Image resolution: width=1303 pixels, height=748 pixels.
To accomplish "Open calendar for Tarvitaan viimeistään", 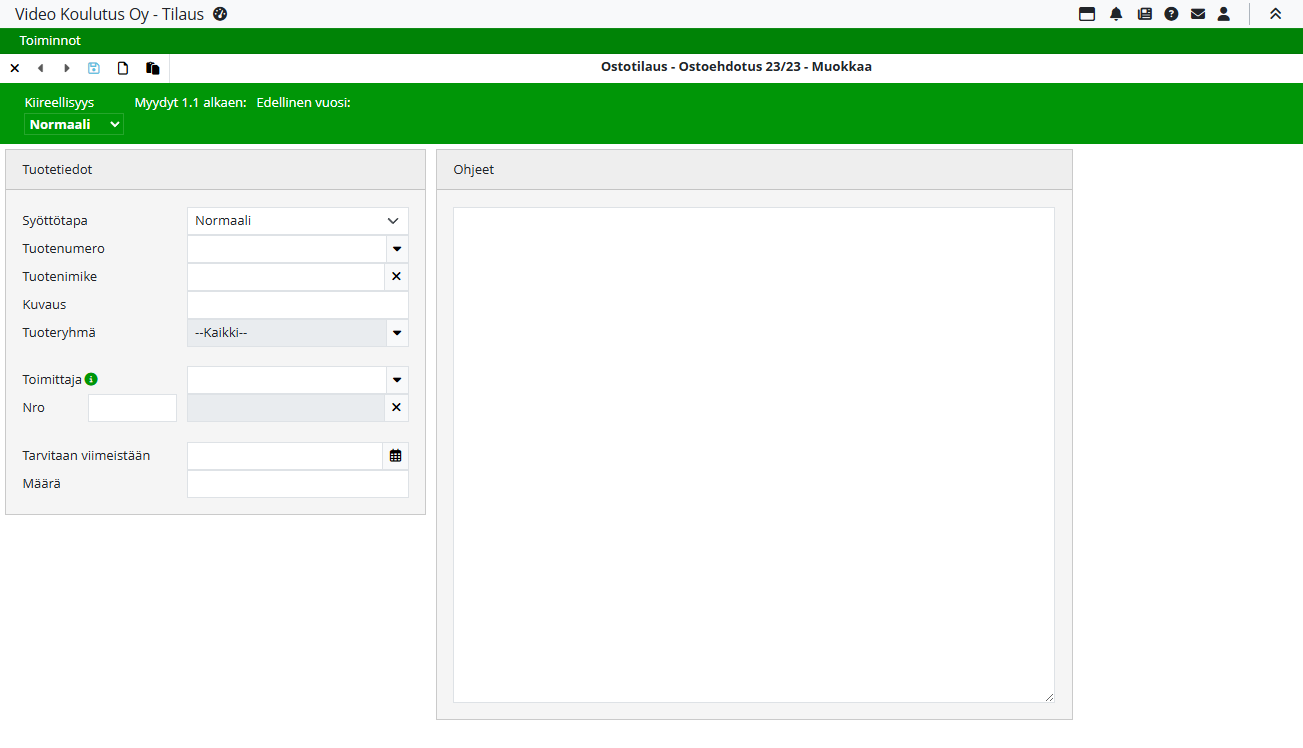I will (x=396, y=456).
